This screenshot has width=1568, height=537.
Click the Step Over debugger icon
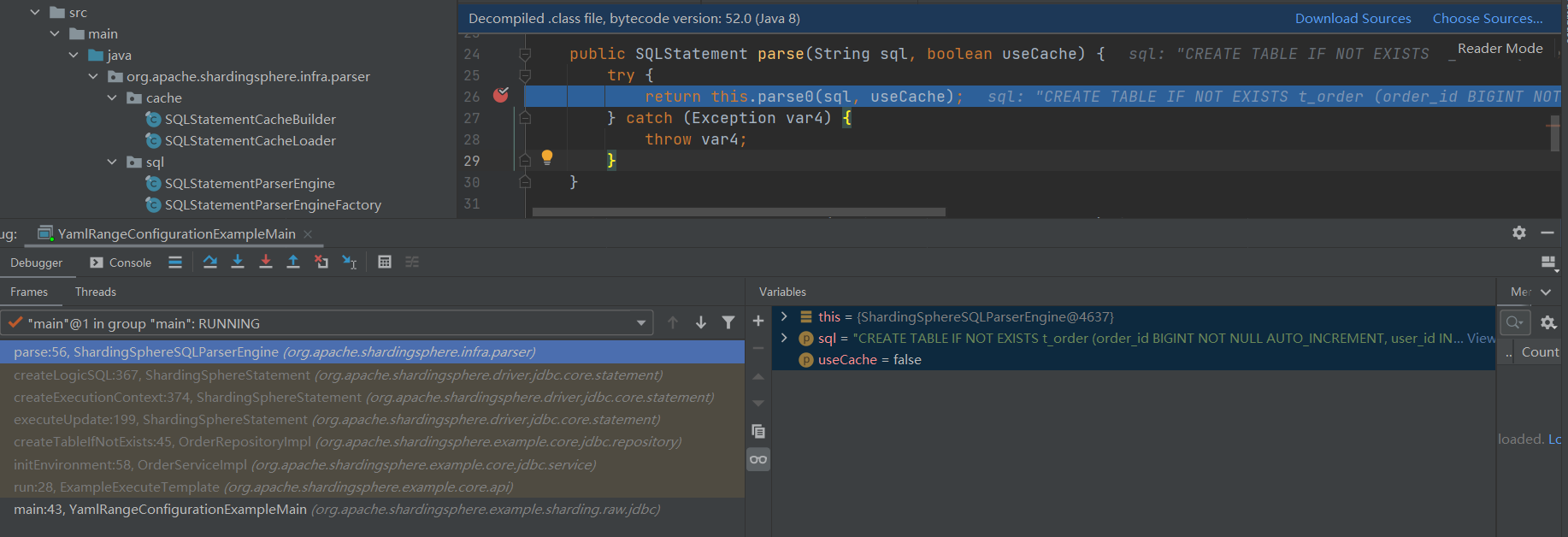click(x=210, y=263)
